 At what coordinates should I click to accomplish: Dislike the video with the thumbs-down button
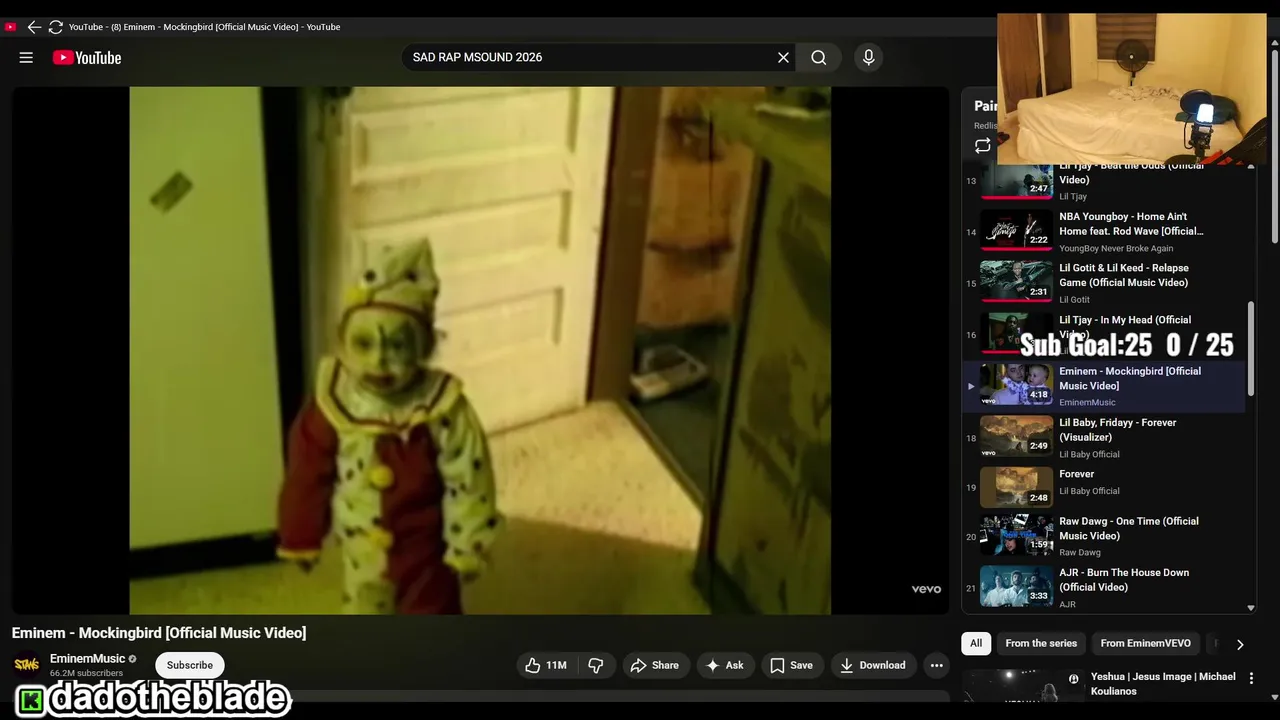point(596,665)
